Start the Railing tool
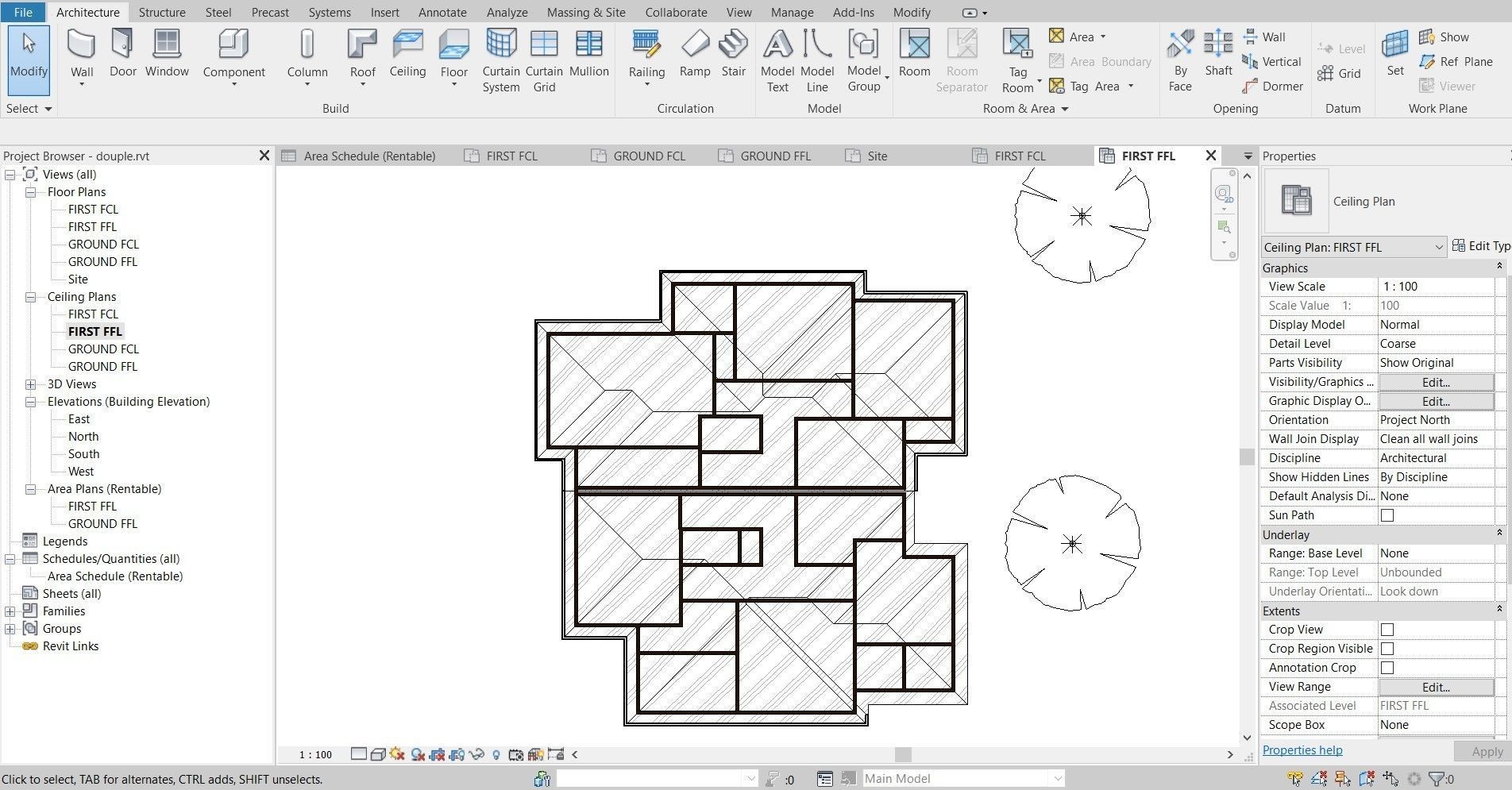 [646, 56]
